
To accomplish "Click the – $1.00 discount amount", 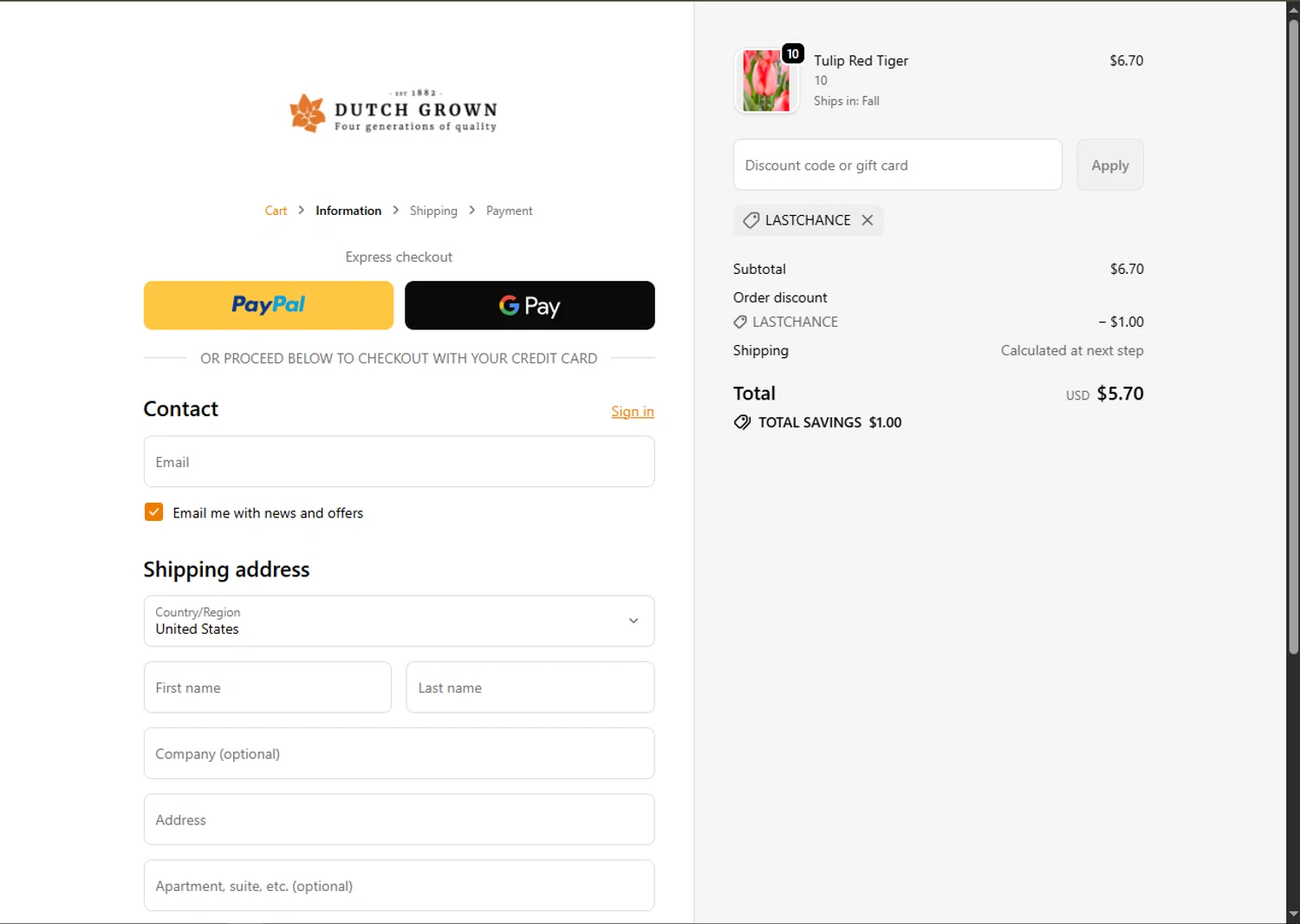I will click(1121, 322).
